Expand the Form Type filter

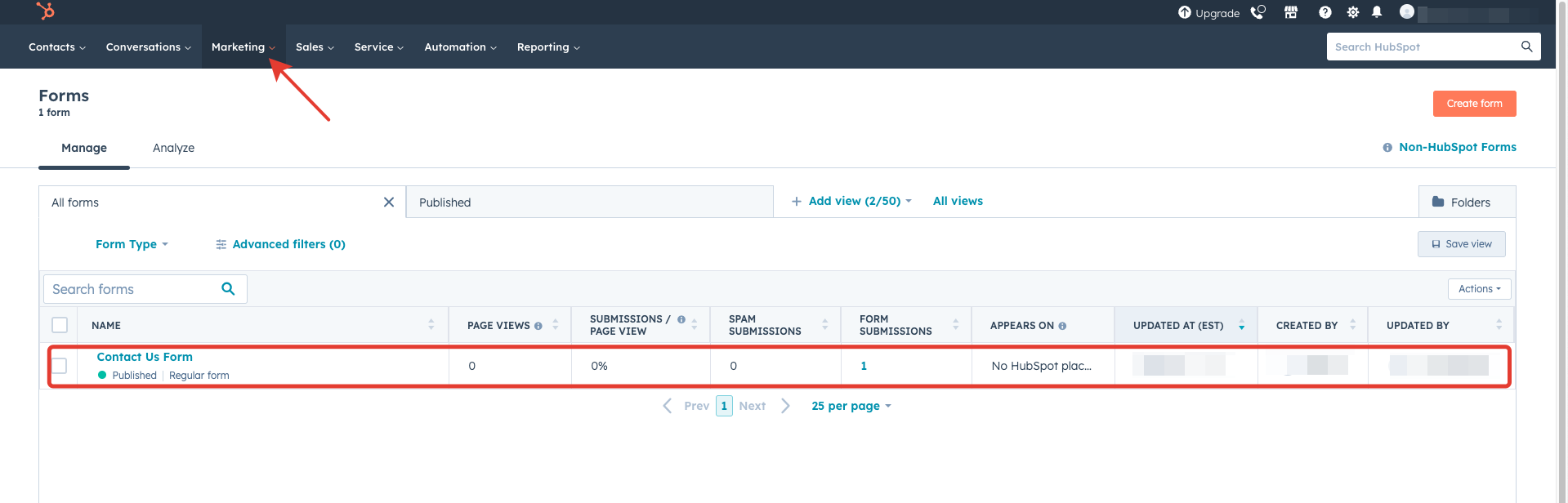pyautogui.click(x=132, y=244)
